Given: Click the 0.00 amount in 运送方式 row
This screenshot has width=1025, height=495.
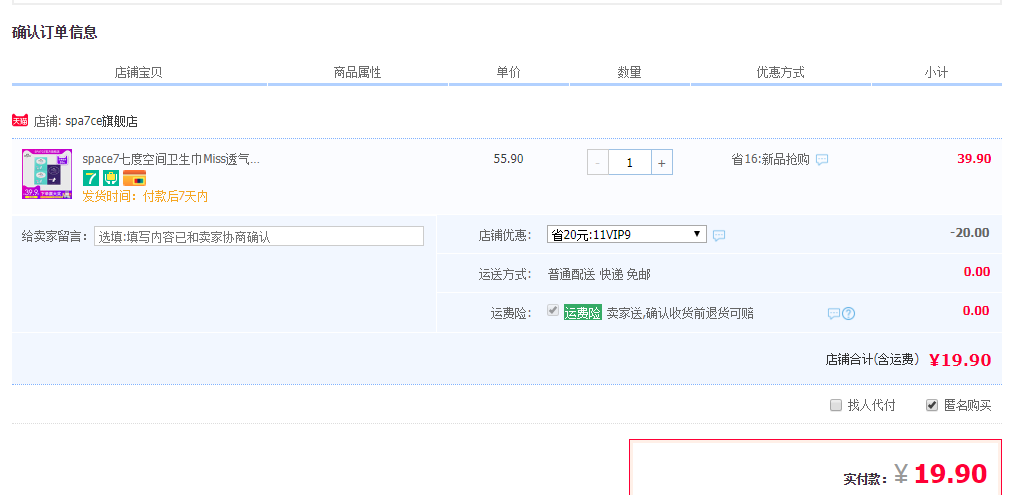Looking at the screenshot, I should click(977, 272).
